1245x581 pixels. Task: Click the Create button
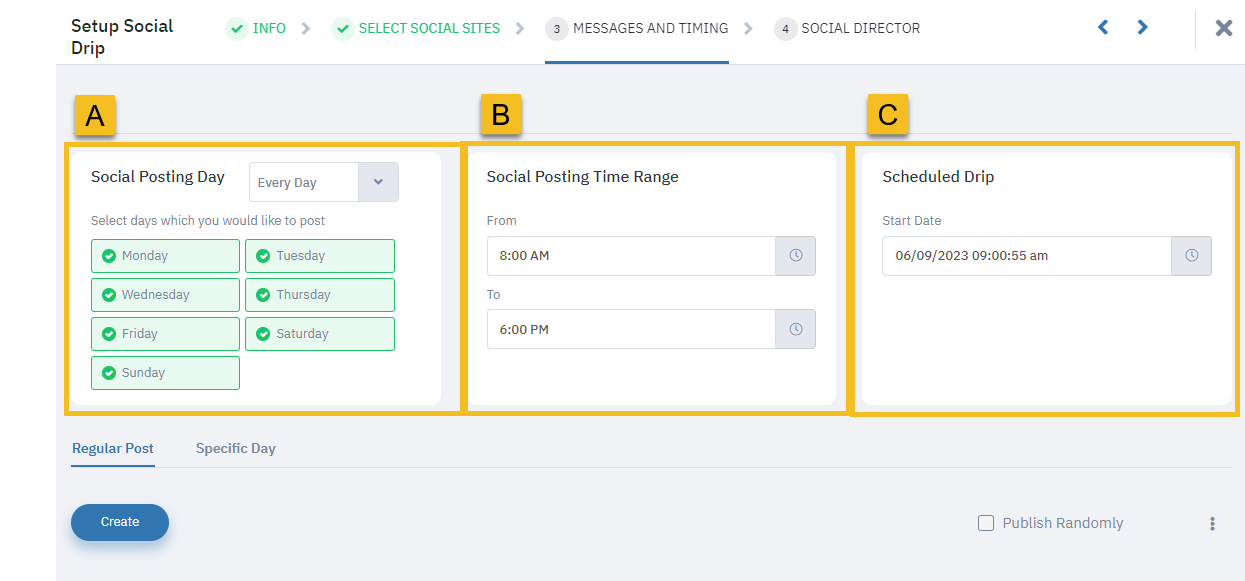pos(120,522)
